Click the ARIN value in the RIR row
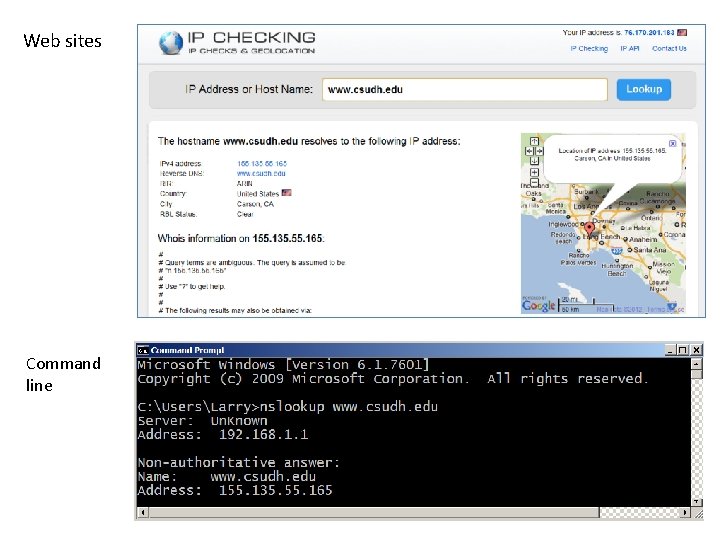 pos(244,184)
